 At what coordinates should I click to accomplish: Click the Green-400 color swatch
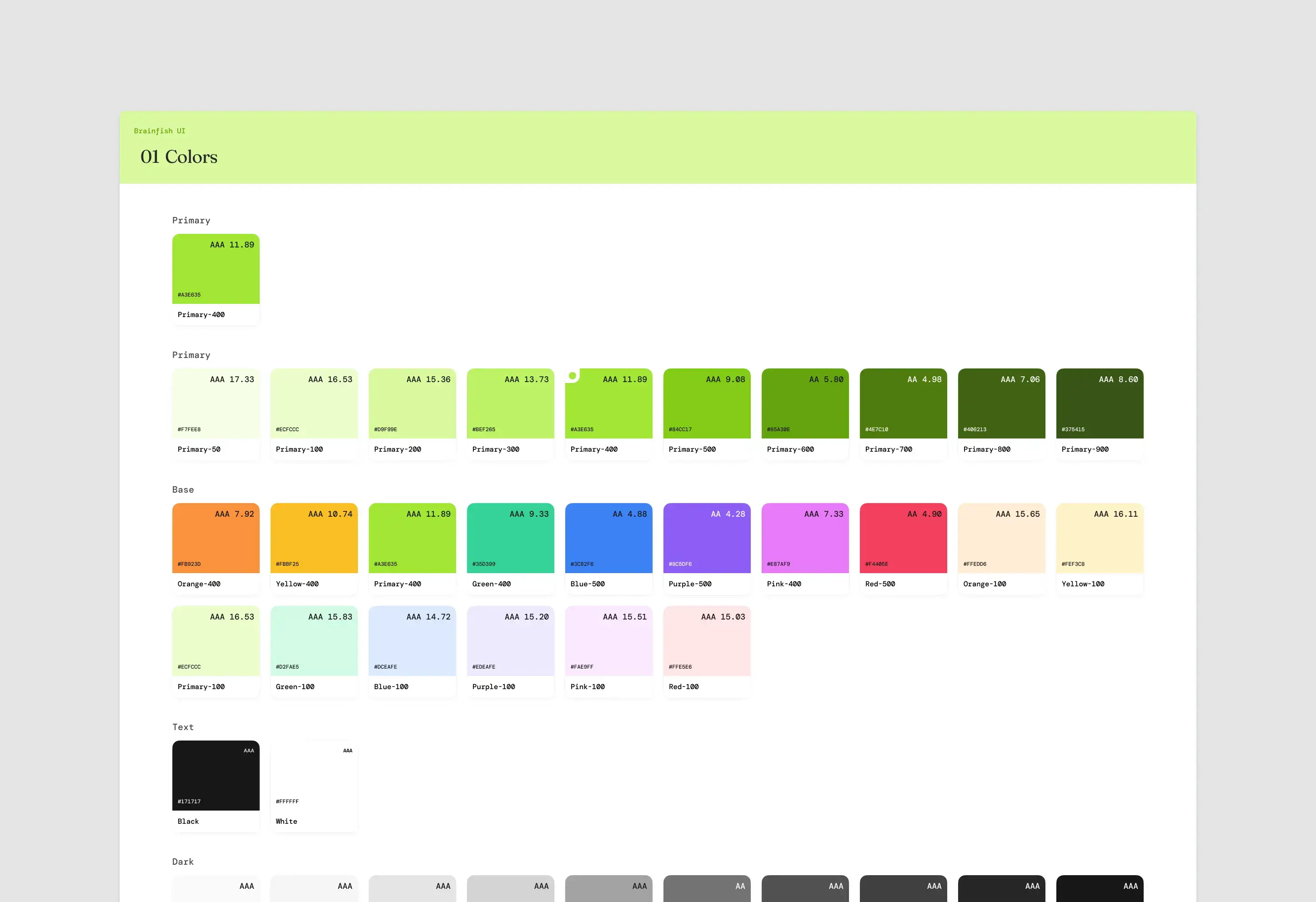pos(510,549)
